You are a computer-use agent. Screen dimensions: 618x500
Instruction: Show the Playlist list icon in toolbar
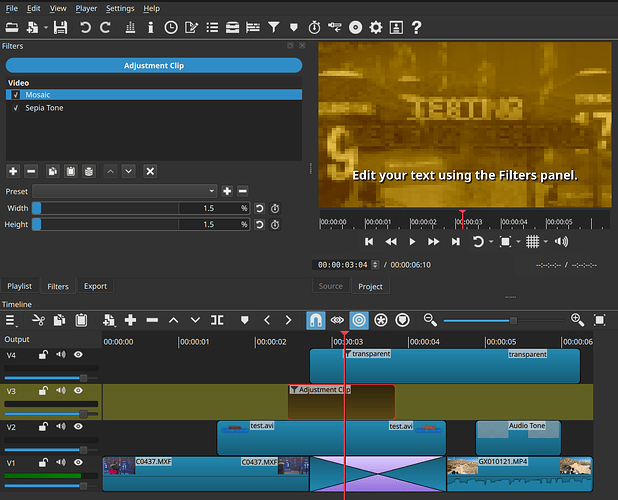pyautogui.click(x=212, y=27)
